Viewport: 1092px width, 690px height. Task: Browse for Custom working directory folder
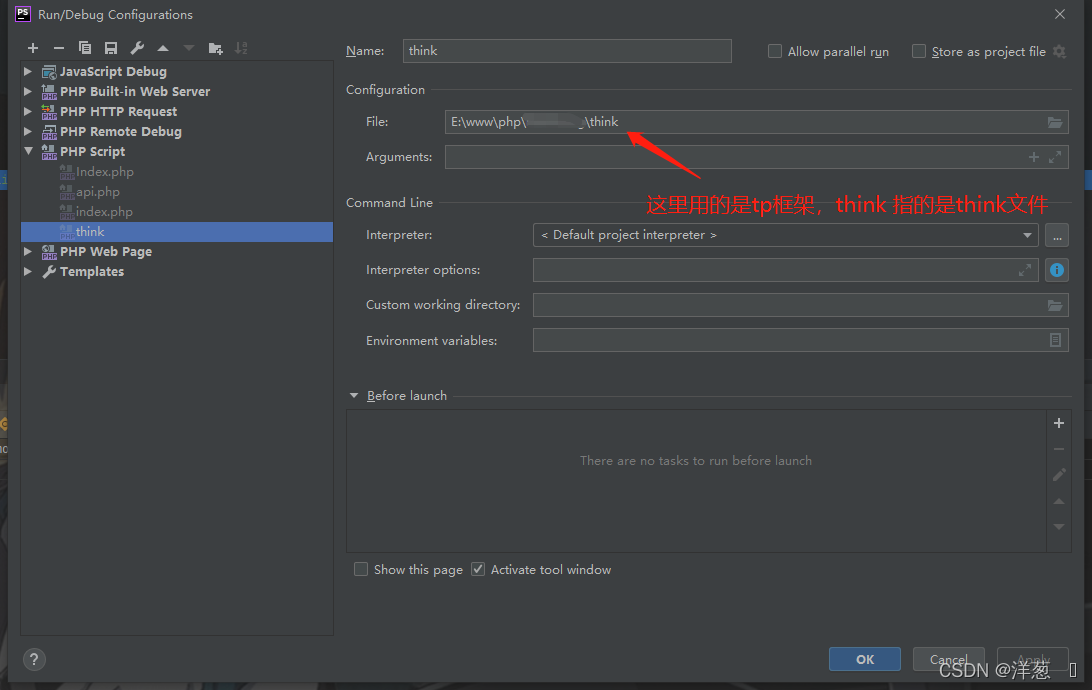pyautogui.click(x=1055, y=305)
